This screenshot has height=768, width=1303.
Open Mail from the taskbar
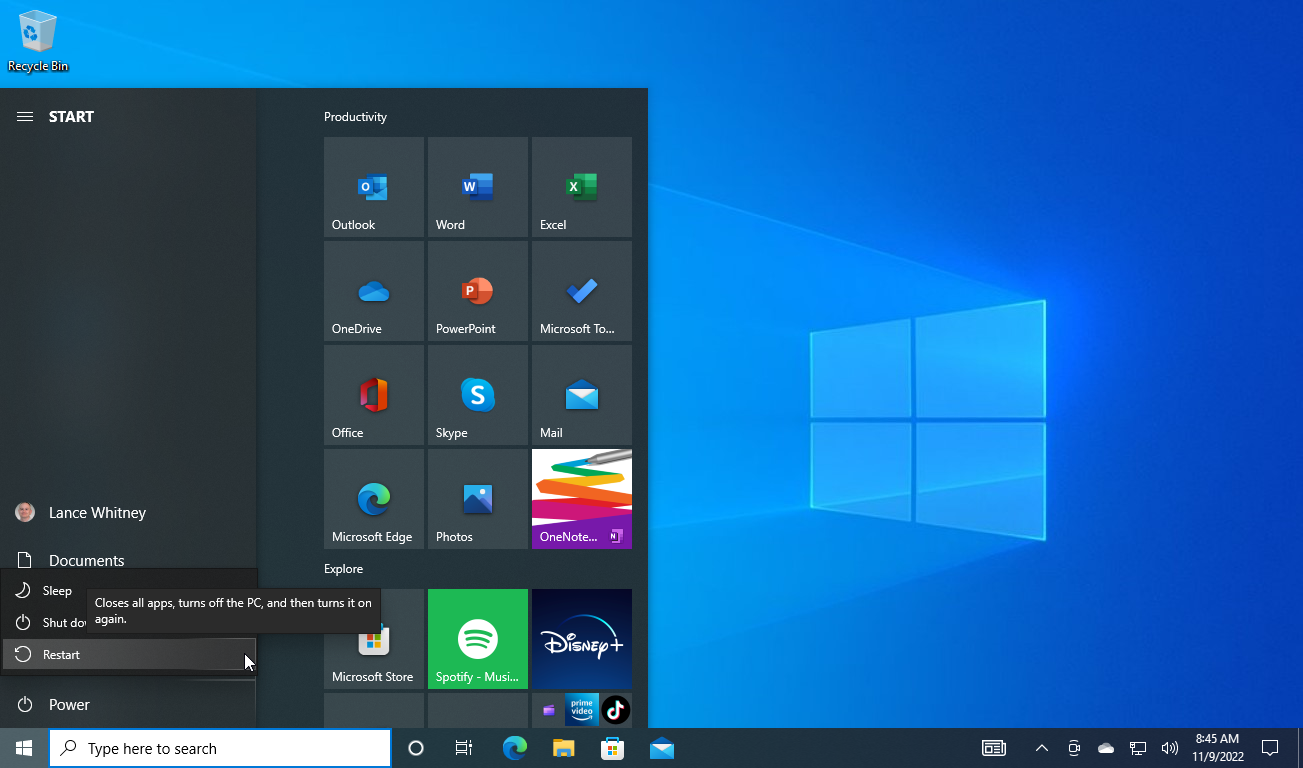point(661,748)
